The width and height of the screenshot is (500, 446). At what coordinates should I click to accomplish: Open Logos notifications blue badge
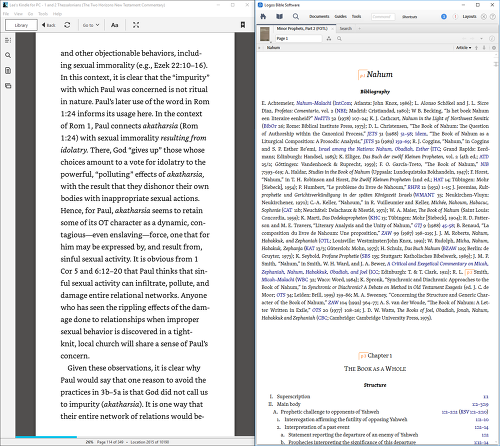[x=444, y=16]
